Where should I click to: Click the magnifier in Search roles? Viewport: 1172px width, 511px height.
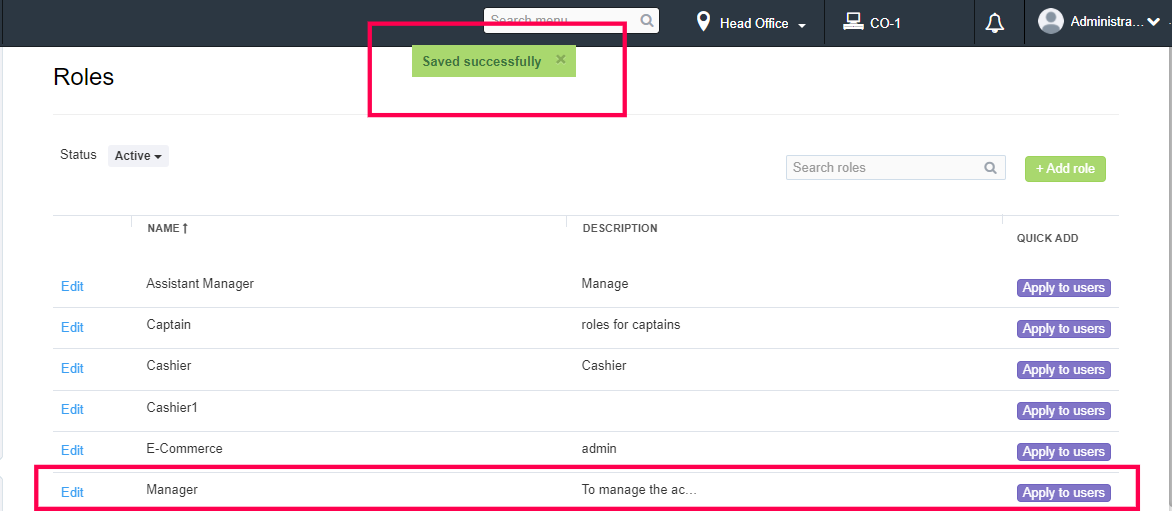991,168
